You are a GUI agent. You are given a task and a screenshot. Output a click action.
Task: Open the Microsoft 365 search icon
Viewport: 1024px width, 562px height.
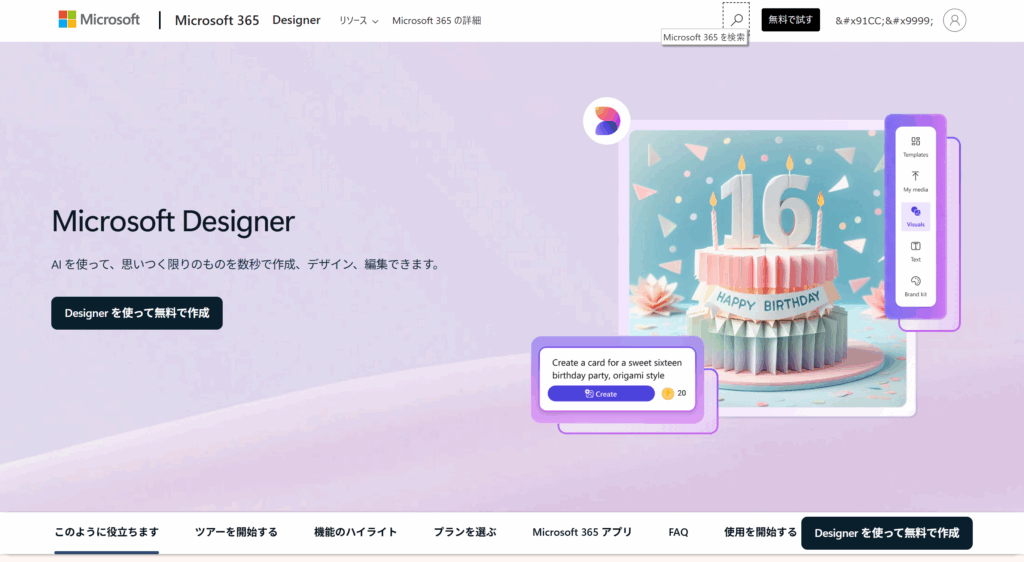[x=736, y=20]
